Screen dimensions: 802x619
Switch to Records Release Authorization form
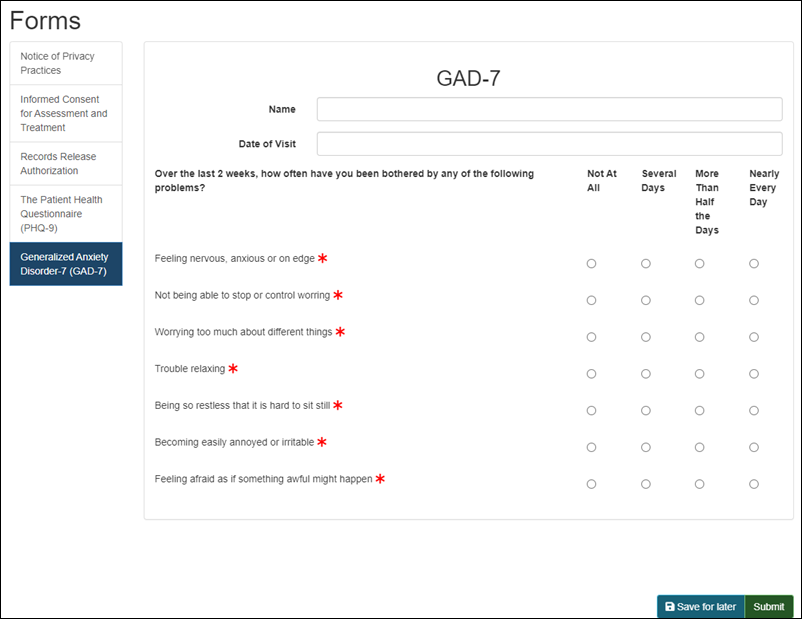[66, 163]
